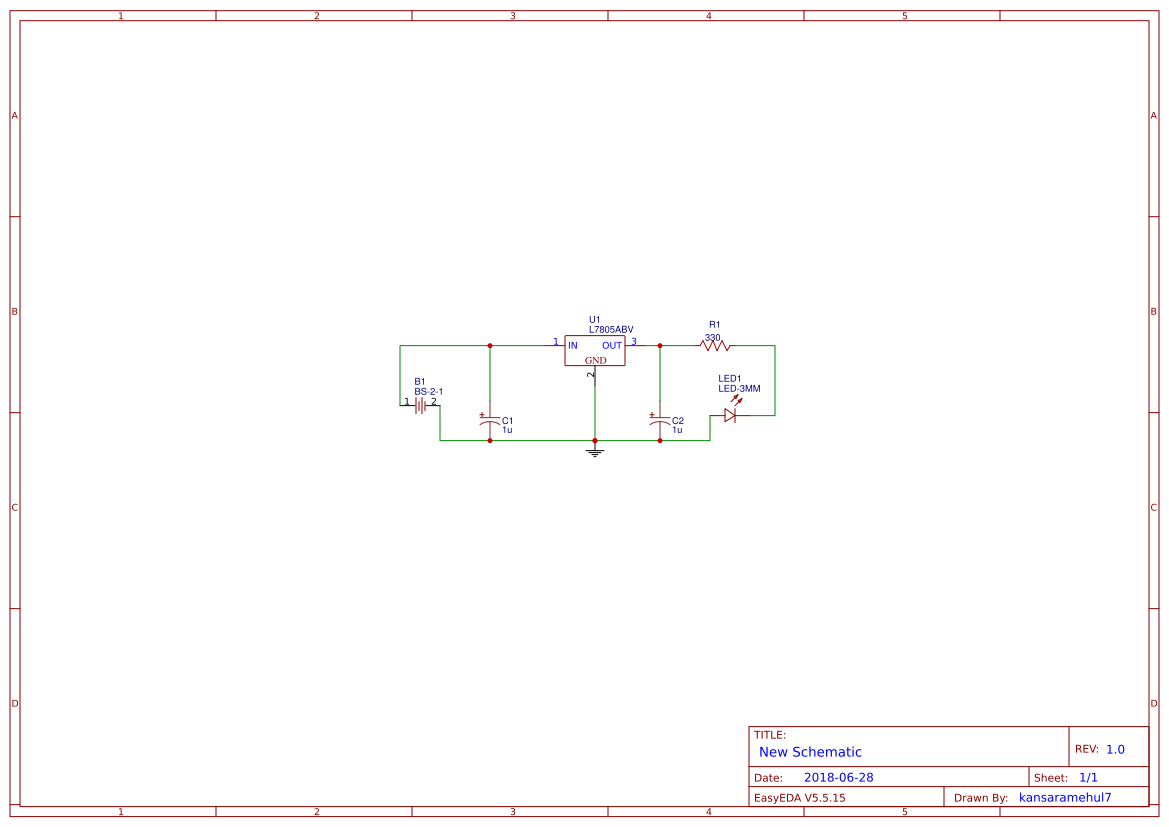Click pin number 3 on the regulator output
1169x827 pixels.
coord(633,342)
